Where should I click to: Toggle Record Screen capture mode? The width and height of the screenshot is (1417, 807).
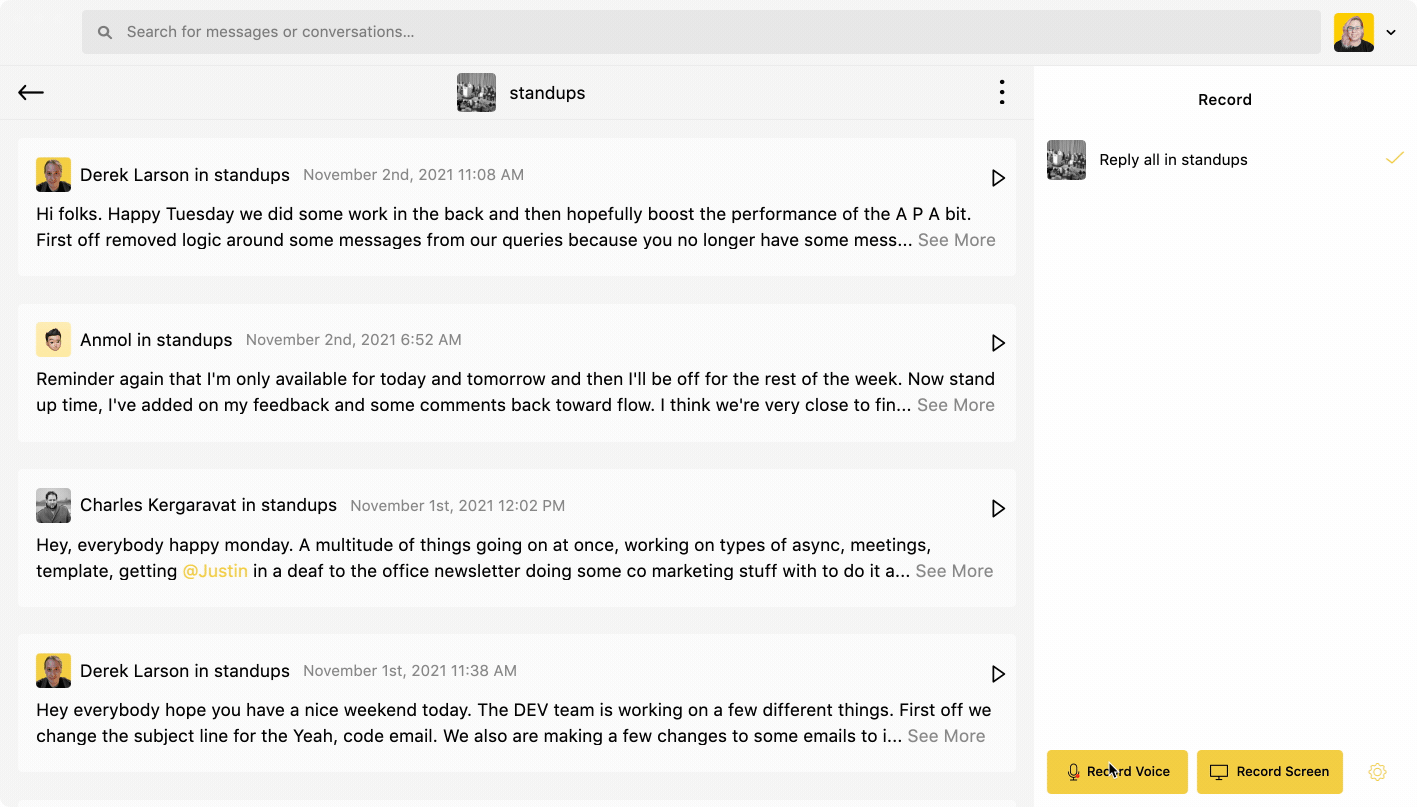pos(1269,772)
